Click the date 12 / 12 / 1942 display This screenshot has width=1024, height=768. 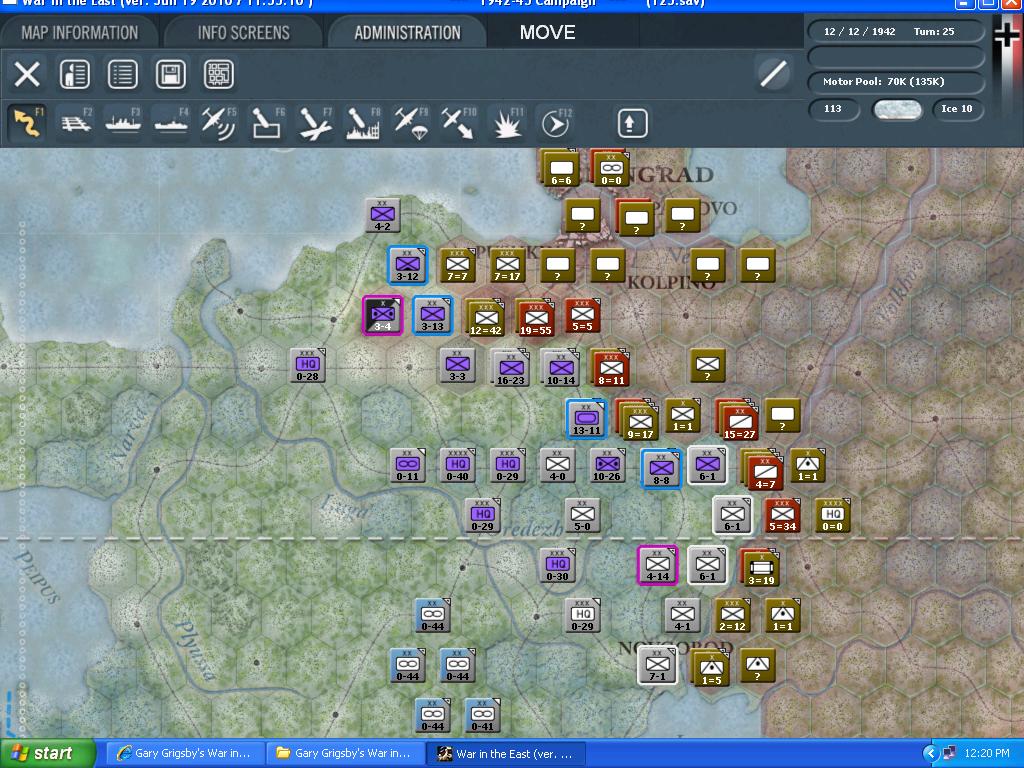[859, 31]
